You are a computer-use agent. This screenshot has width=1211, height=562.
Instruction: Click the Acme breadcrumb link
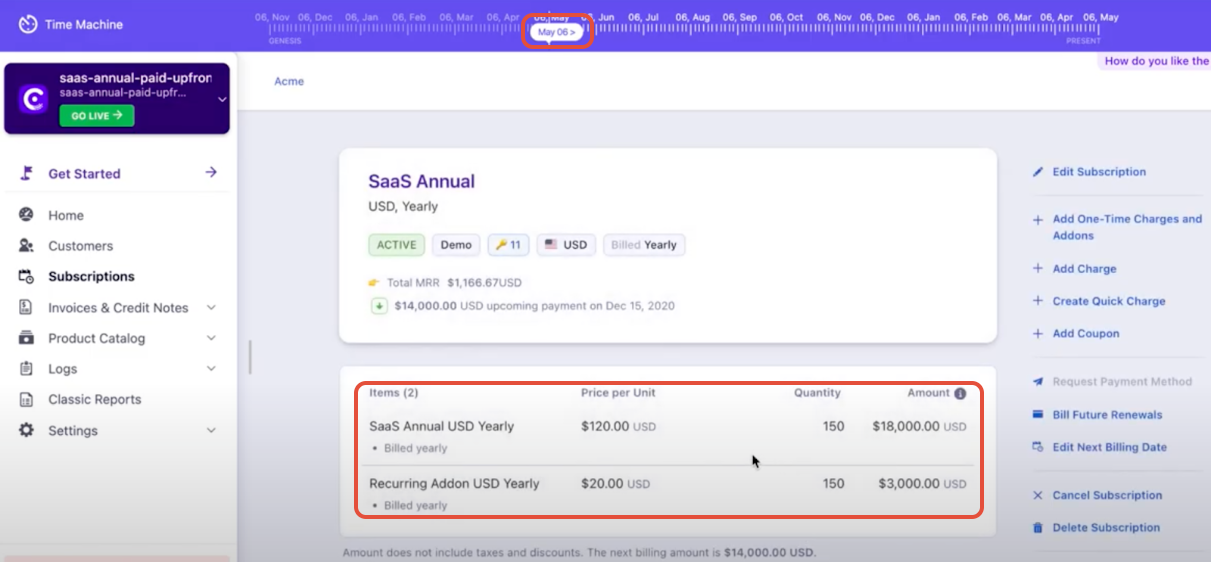289,81
